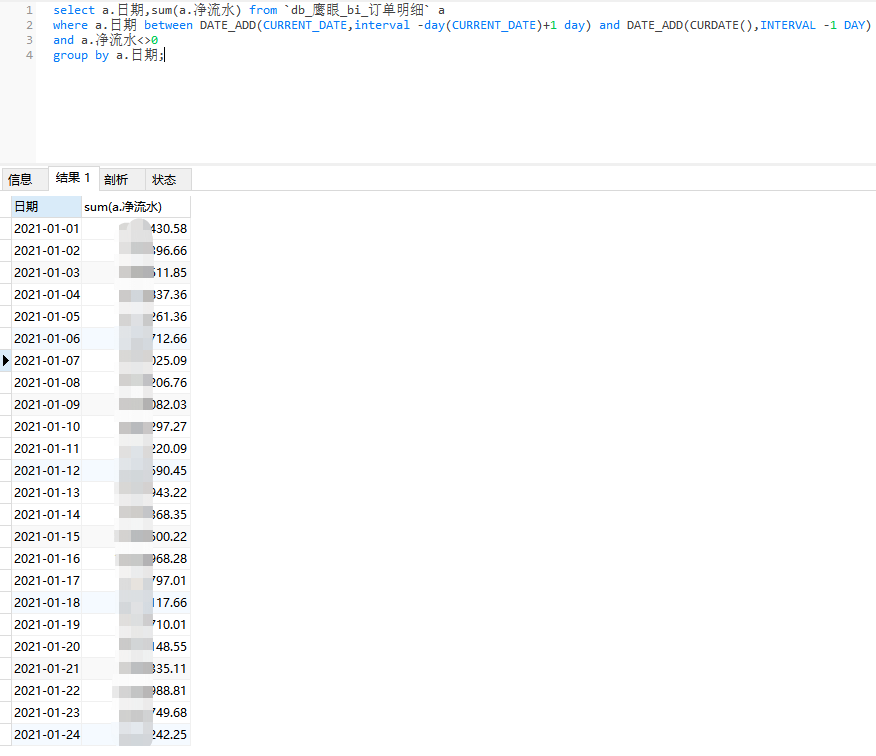
Task: Click the 'select' keyword on SQL line 1
Action: tap(74, 10)
